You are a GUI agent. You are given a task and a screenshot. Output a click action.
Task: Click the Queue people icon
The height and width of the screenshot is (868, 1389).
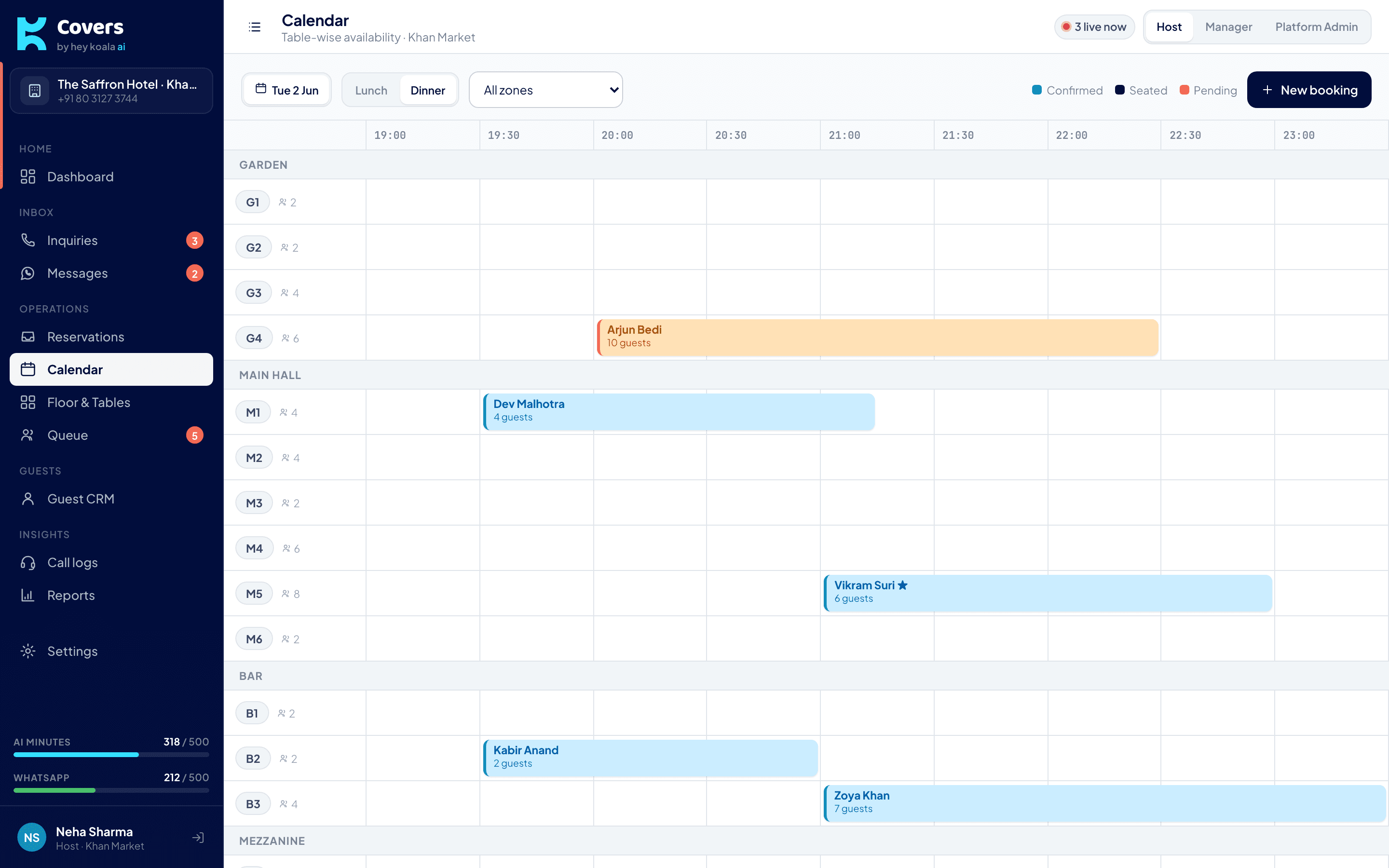27,435
